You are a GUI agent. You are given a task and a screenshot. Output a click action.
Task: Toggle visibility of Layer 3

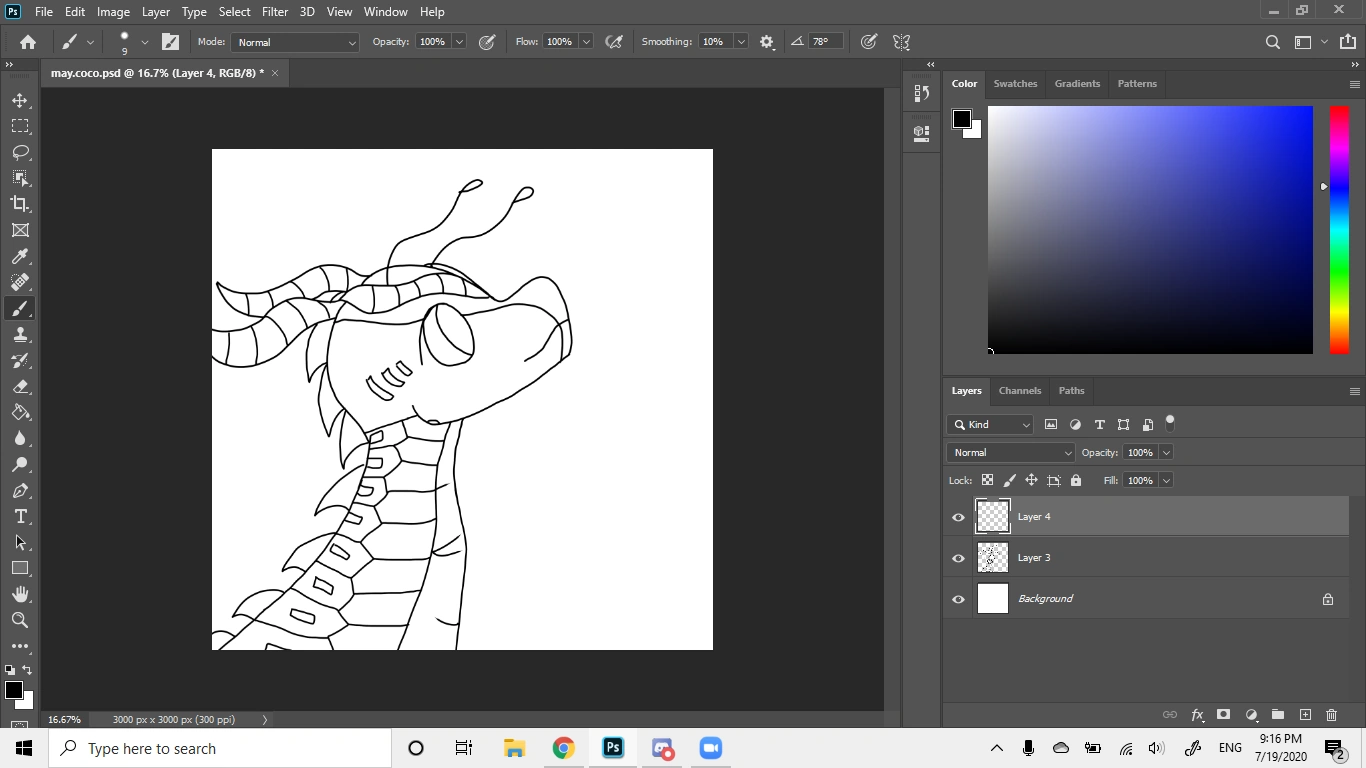pos(958,558)
